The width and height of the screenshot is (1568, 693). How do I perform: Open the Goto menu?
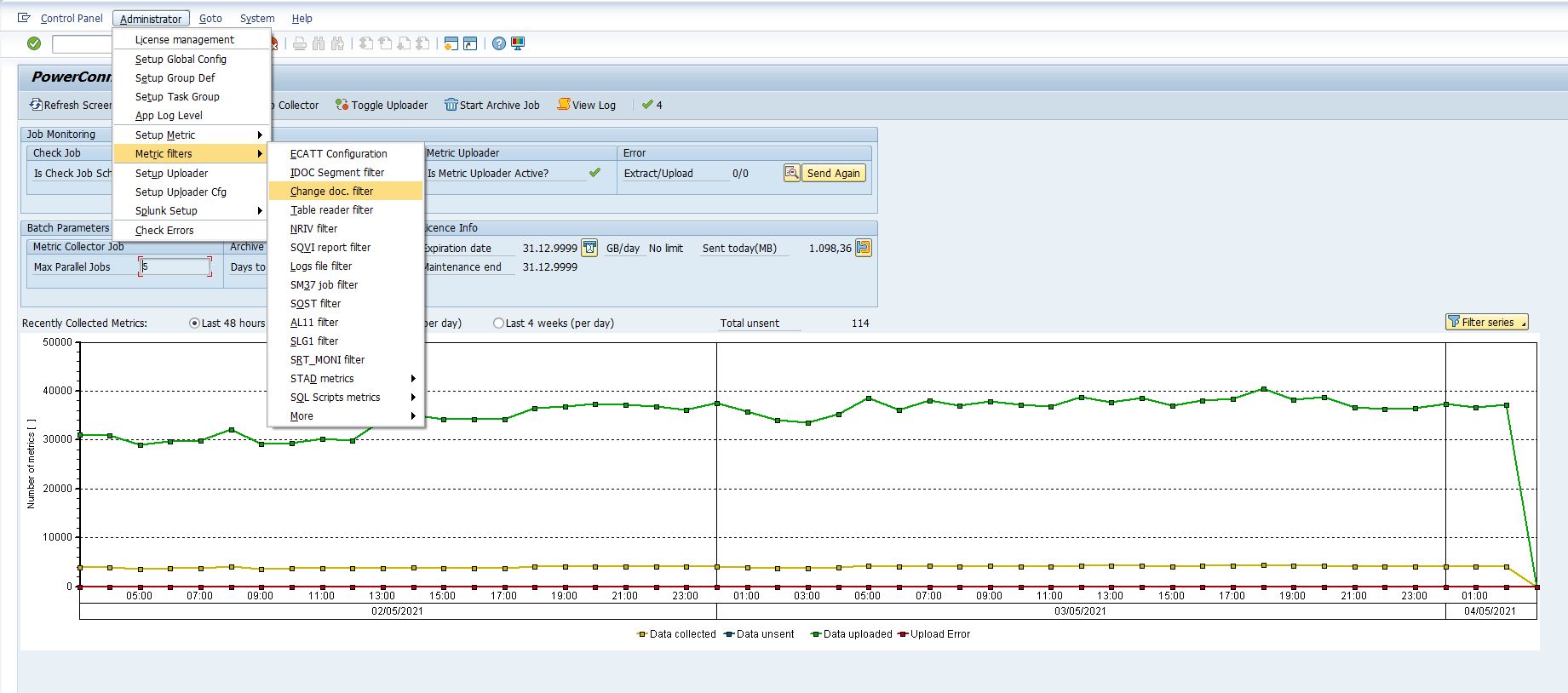[210, 19]
